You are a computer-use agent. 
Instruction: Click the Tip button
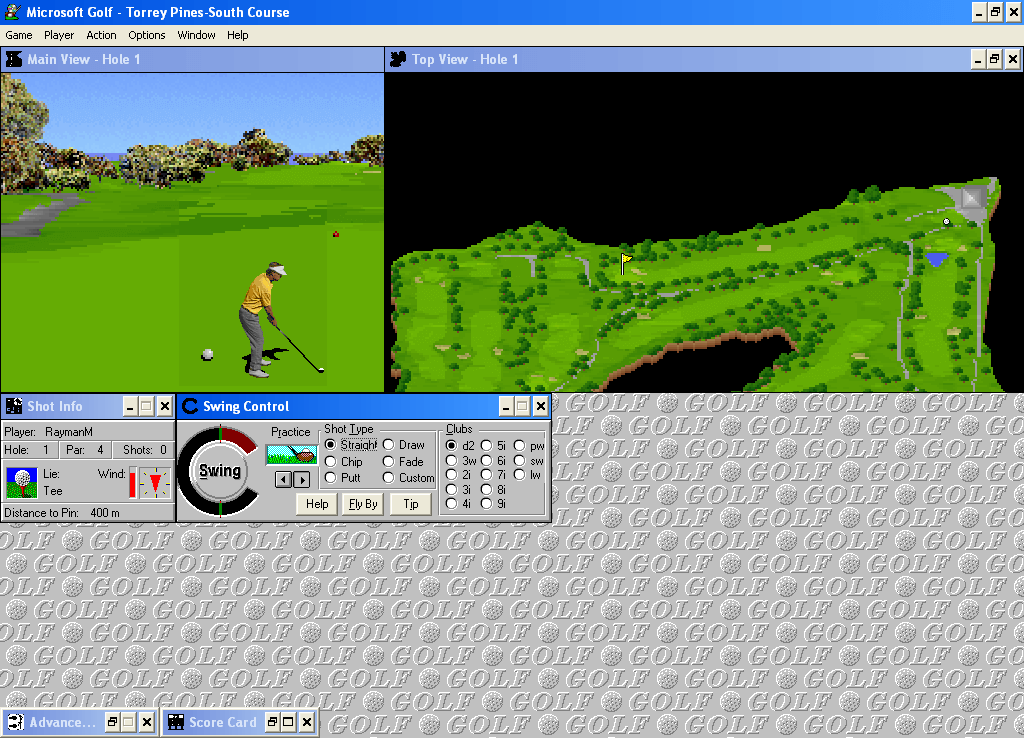tap(410, 504)
